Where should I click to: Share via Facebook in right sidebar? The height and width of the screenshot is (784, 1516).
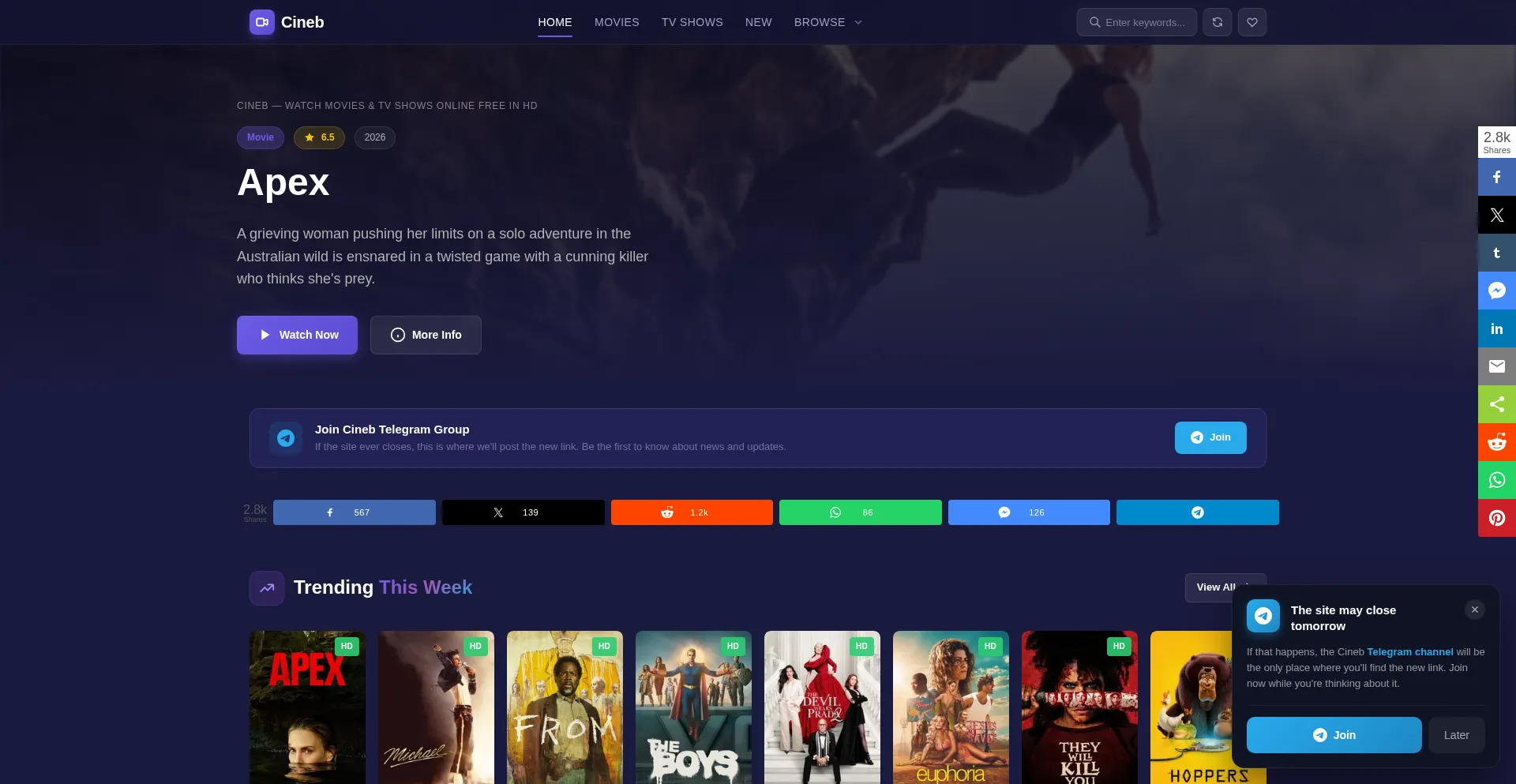point(1497,177)
